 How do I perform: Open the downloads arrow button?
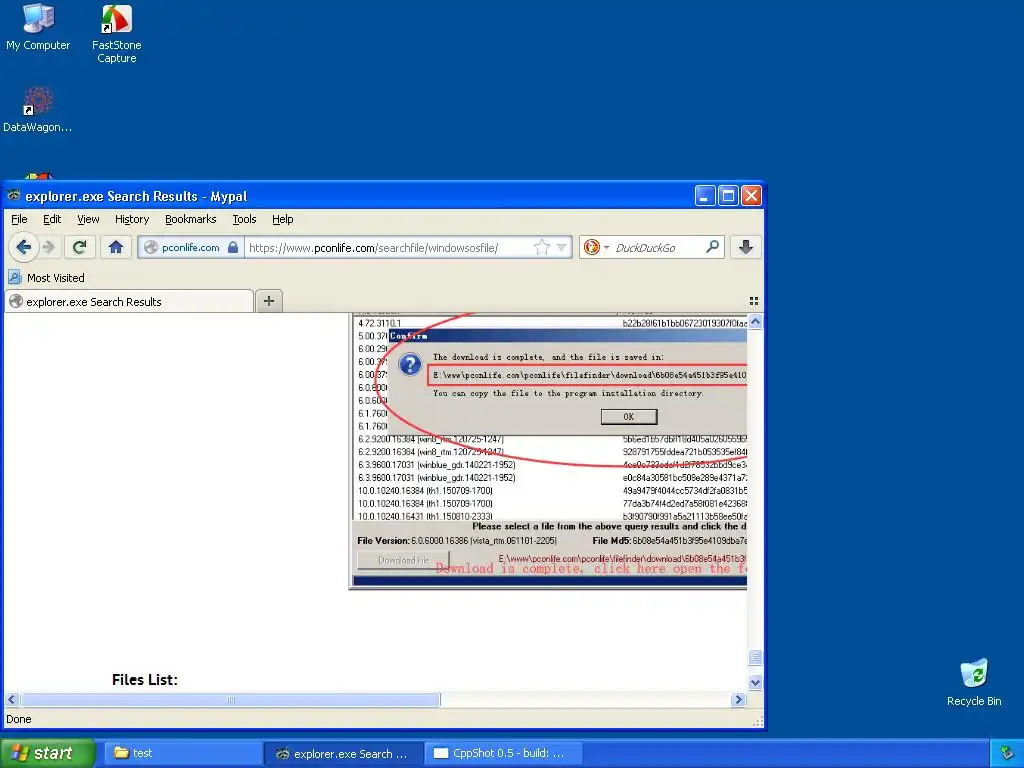pos(746,248)
